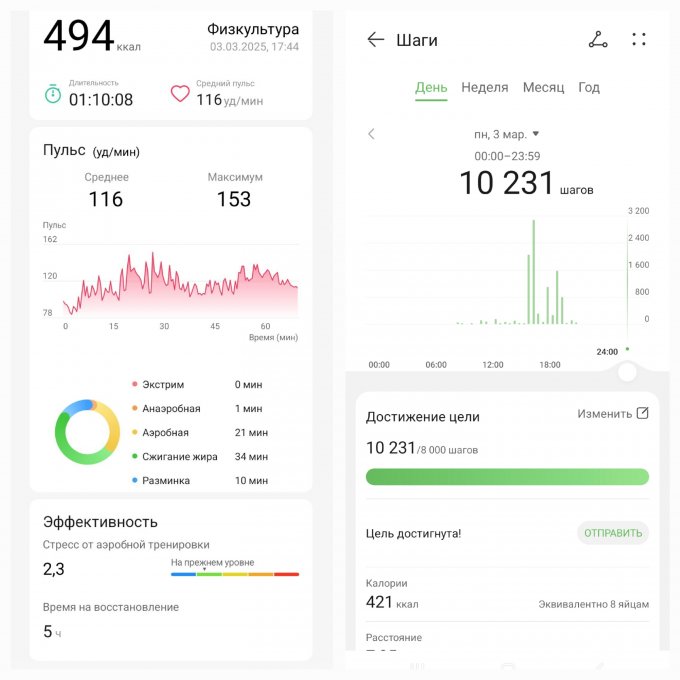Tap the aerobic stress level color scale
Viewport: 680px width, 680px height.
tap(234, 573)
